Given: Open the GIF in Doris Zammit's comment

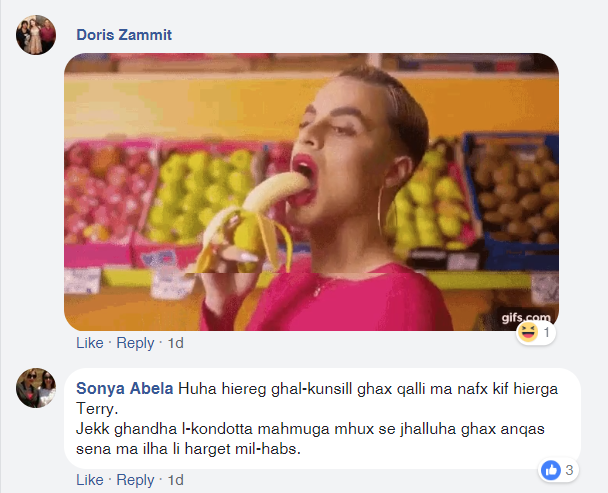Looking at the screenshot, I should [311, 191].
